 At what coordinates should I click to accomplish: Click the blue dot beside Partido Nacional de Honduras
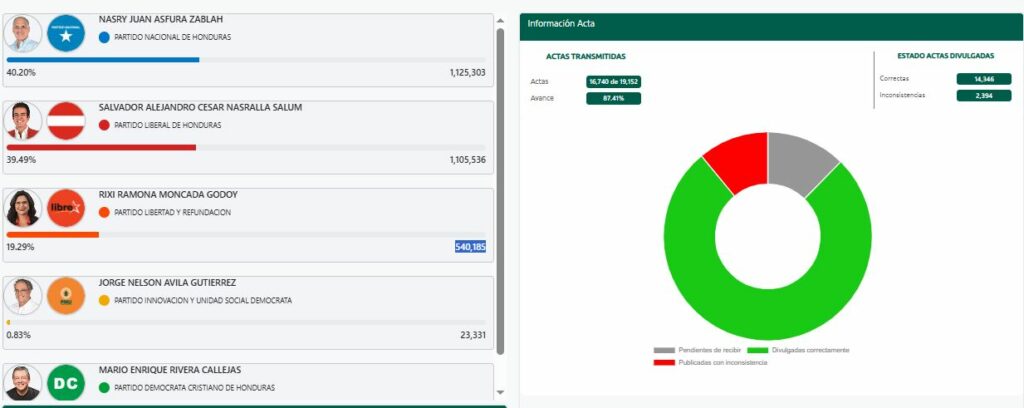105,37
